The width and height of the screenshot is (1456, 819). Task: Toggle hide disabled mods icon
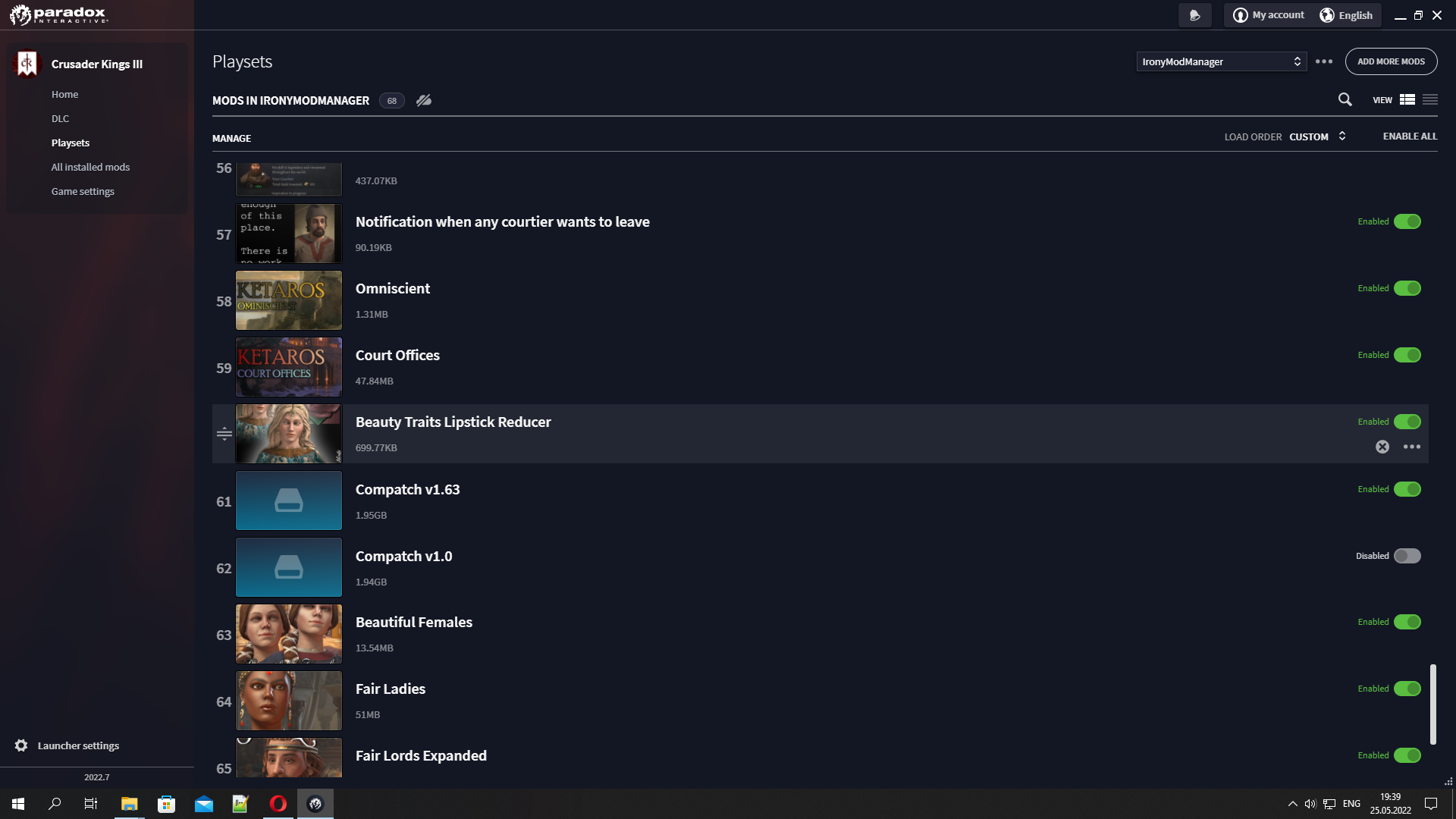coord(424,100)
